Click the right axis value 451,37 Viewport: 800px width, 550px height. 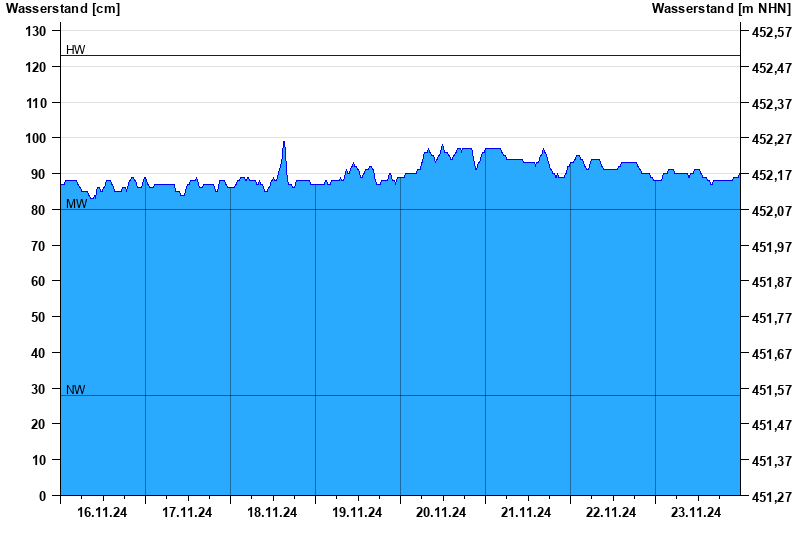point(772,461)
